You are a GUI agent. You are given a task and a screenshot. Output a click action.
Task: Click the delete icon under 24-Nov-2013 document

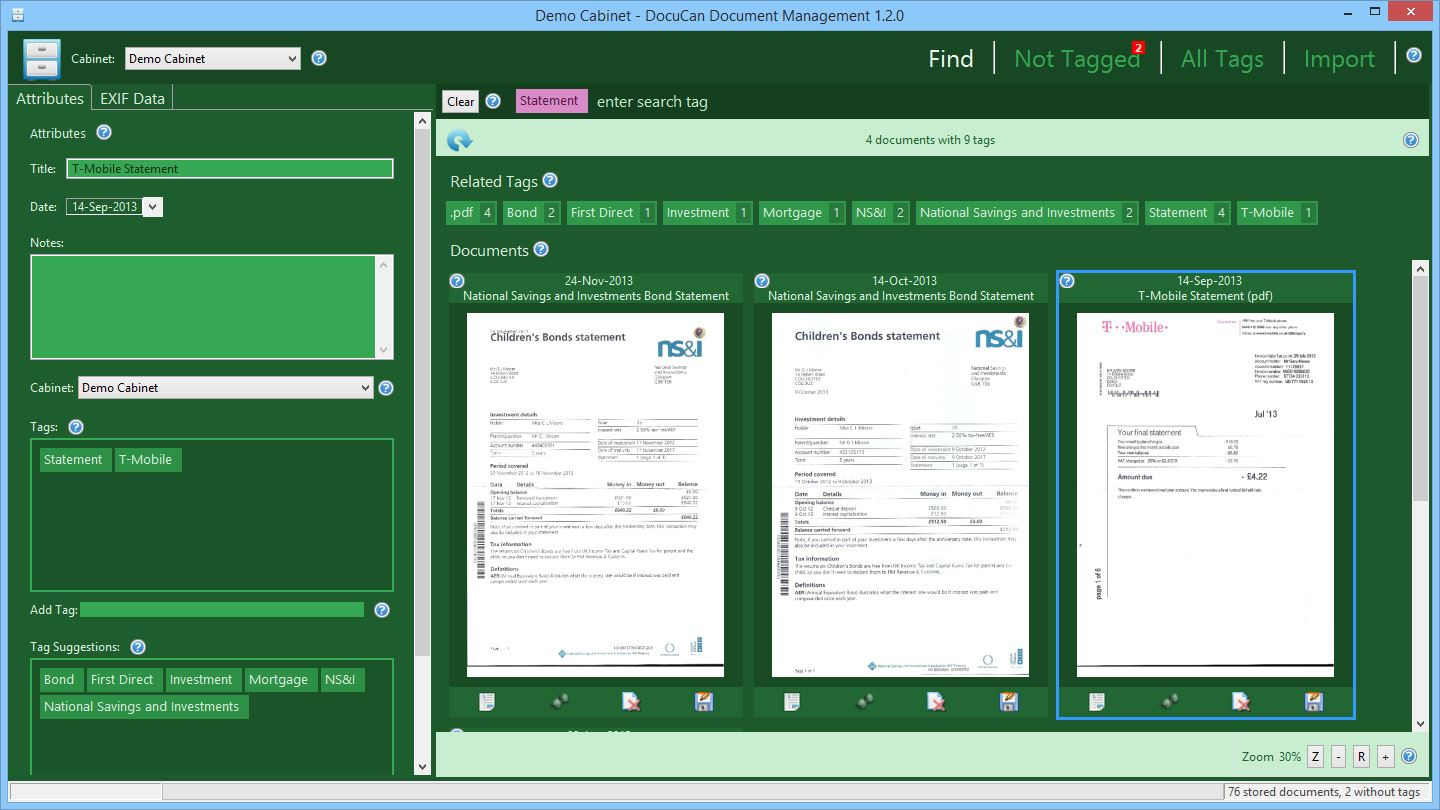pos(631,702)
